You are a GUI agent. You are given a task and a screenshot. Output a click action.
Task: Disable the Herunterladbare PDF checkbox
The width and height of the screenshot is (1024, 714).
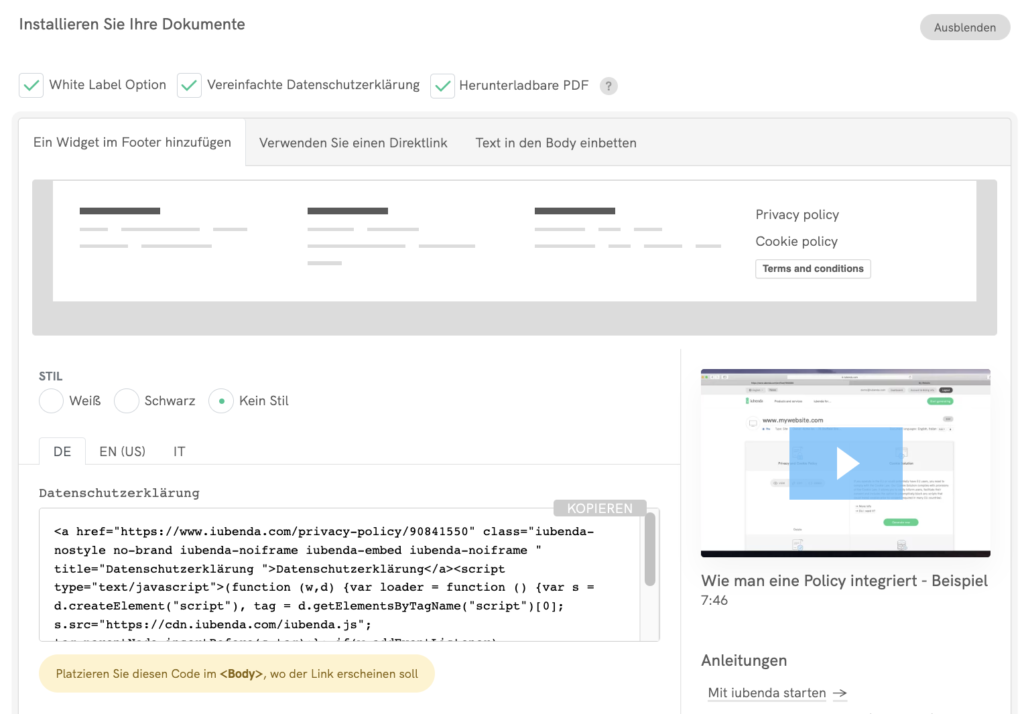[x=442, y=86]
